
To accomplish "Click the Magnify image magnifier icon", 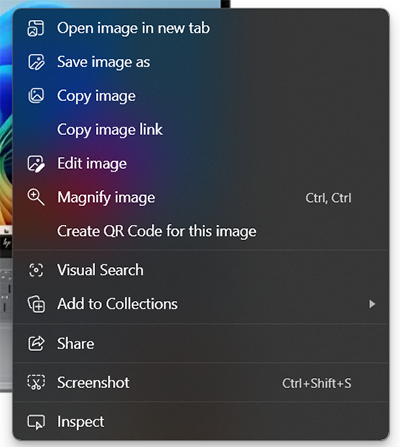I will coord(36,197).
